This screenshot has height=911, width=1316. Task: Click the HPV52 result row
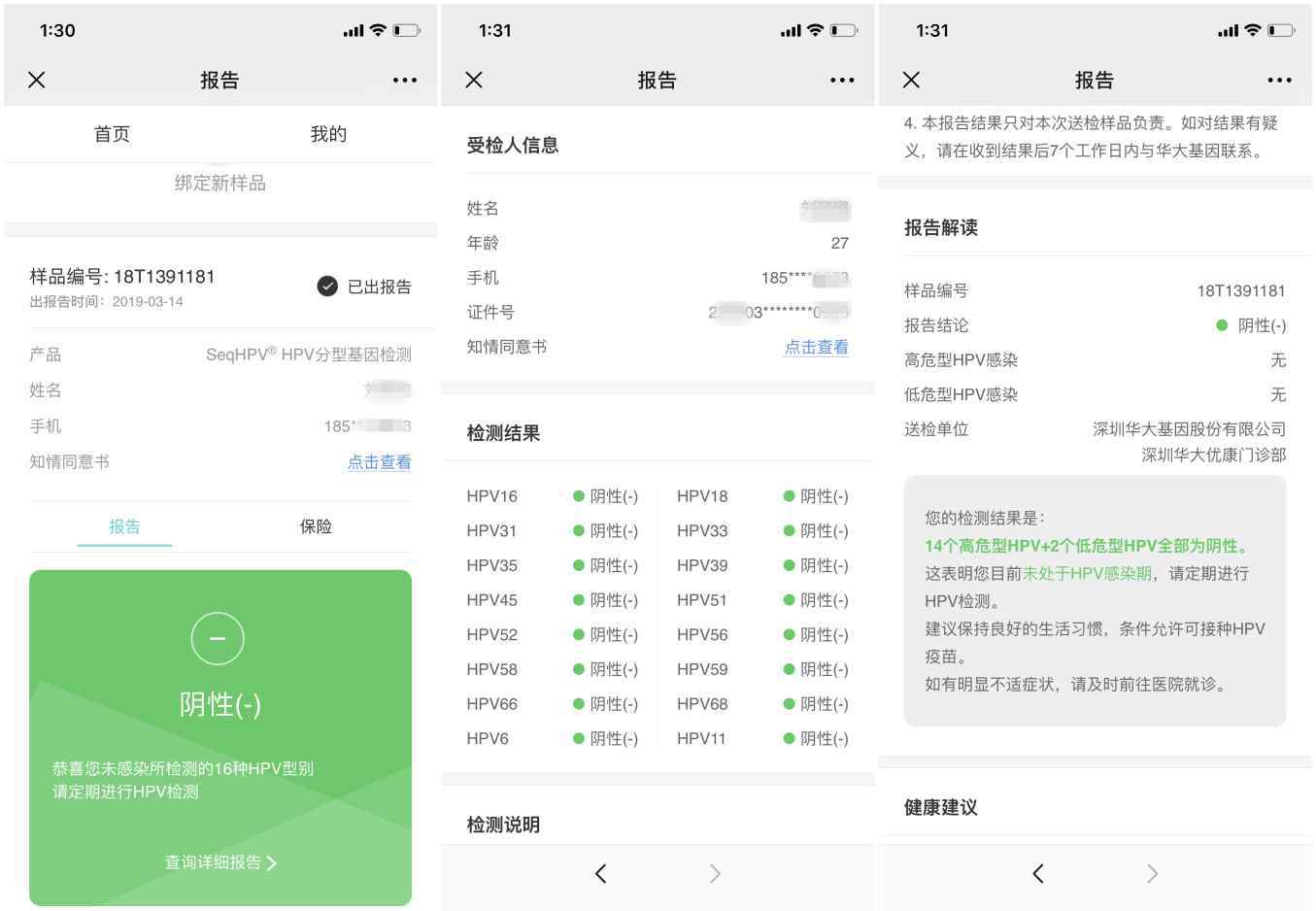(x=552, y=635)
